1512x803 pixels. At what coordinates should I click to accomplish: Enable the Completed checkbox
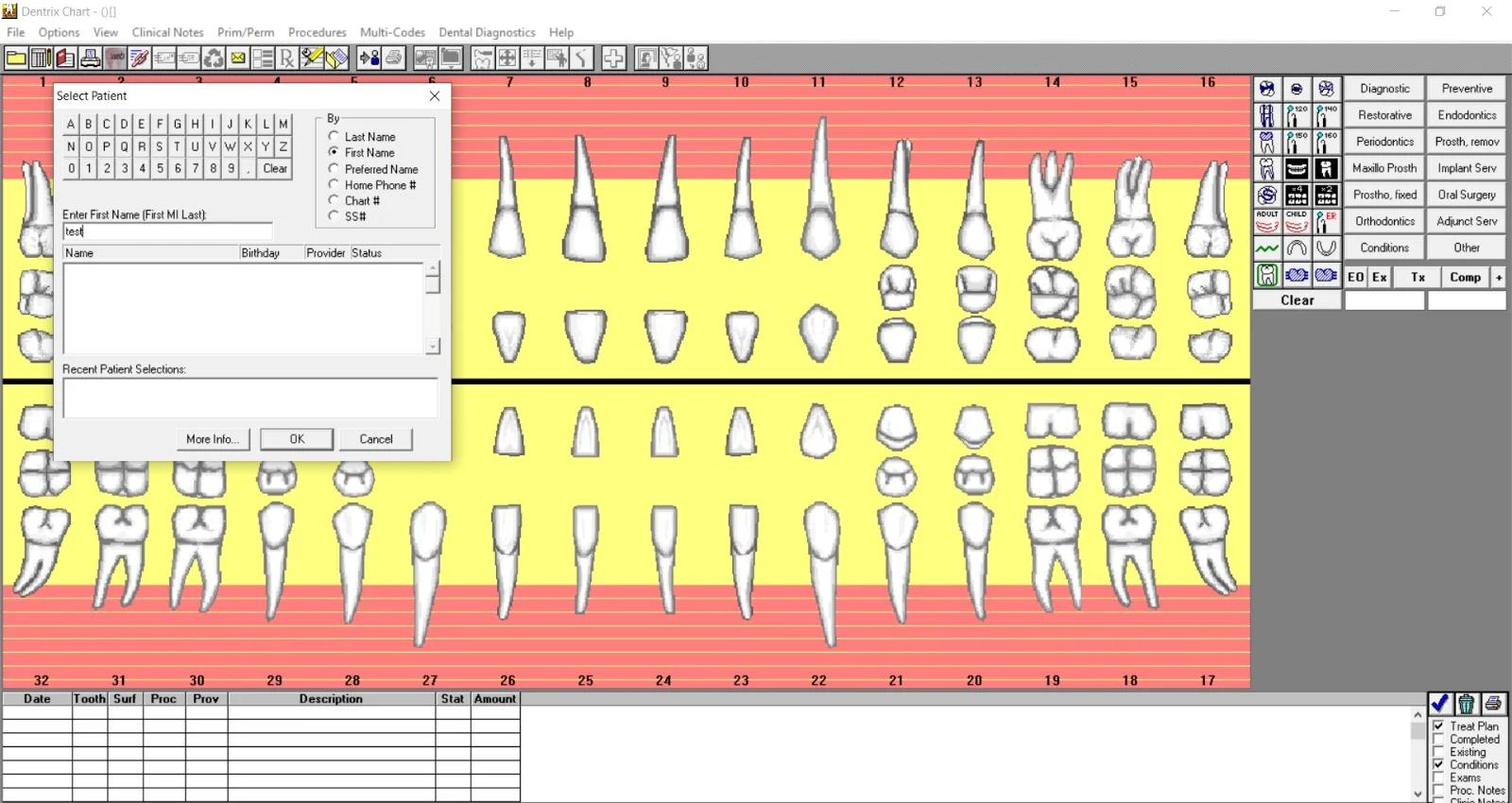coord(1438,740)
